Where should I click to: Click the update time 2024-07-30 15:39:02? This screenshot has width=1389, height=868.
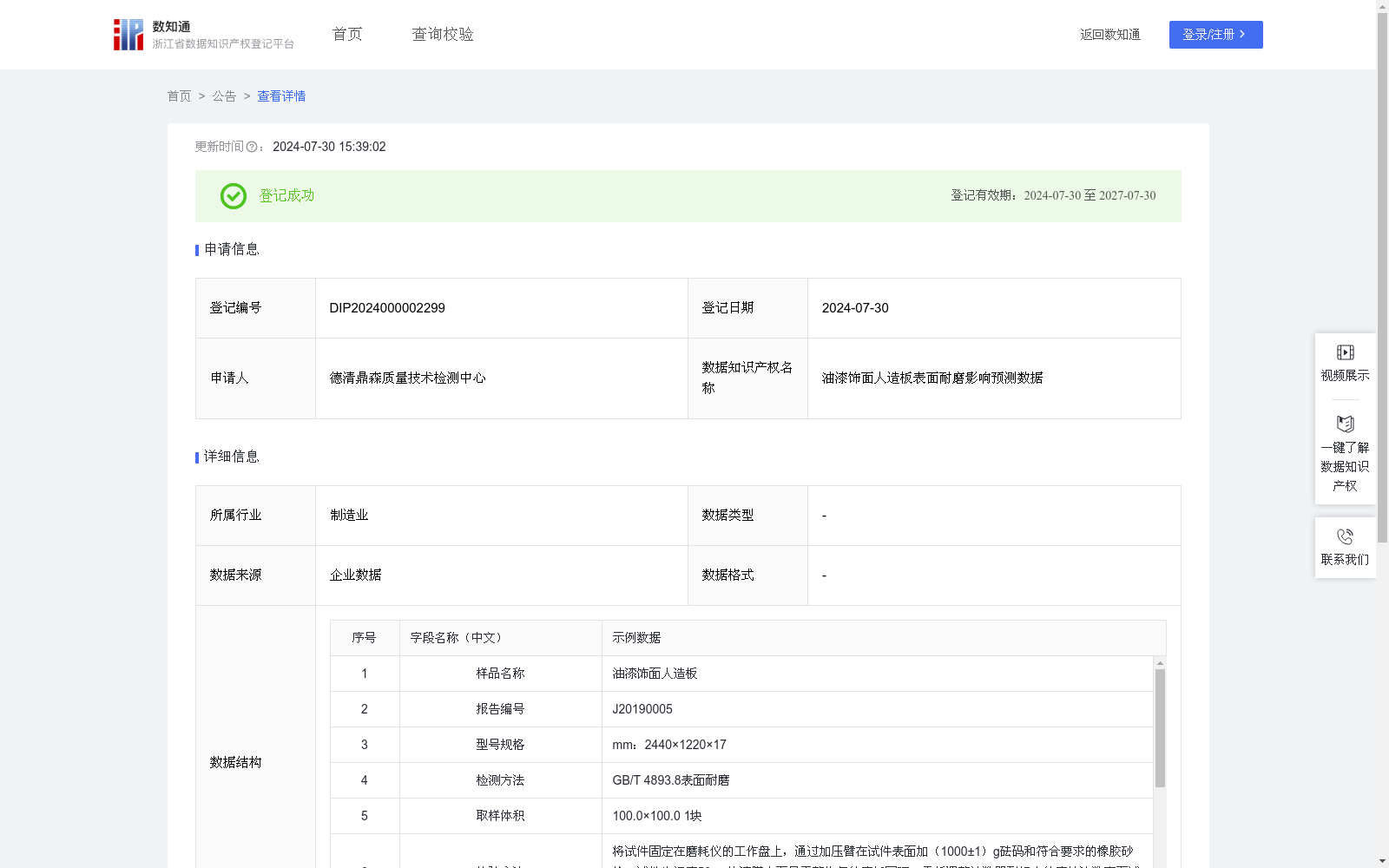329,148
